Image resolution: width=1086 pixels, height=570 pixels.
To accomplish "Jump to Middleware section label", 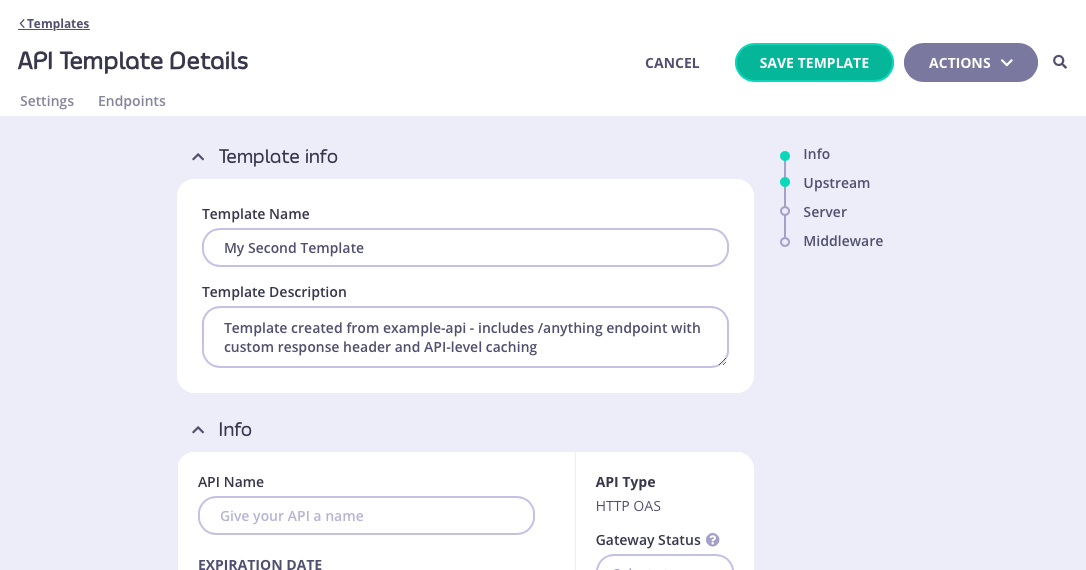I will pos(843,241).
